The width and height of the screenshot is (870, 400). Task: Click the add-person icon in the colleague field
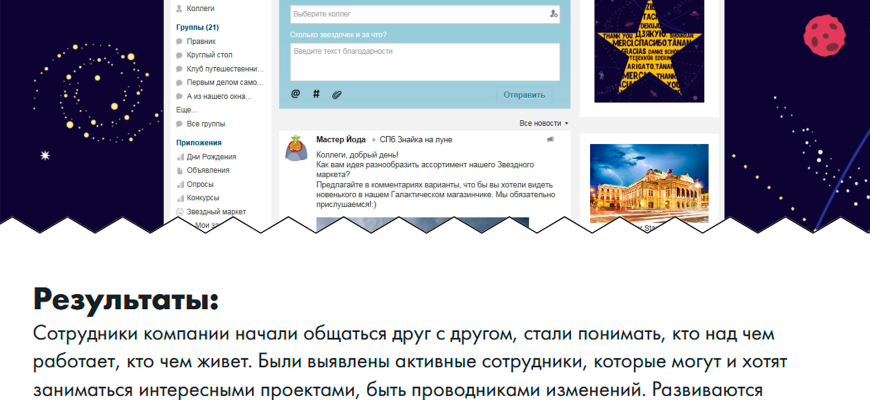(x=553, y=14)
